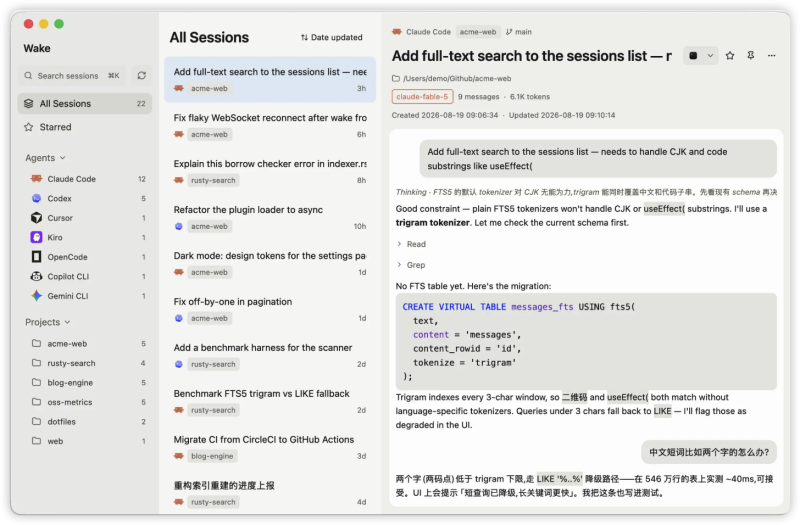
Task: Open the more options ellipsis menu
Action: coord(771,56)
